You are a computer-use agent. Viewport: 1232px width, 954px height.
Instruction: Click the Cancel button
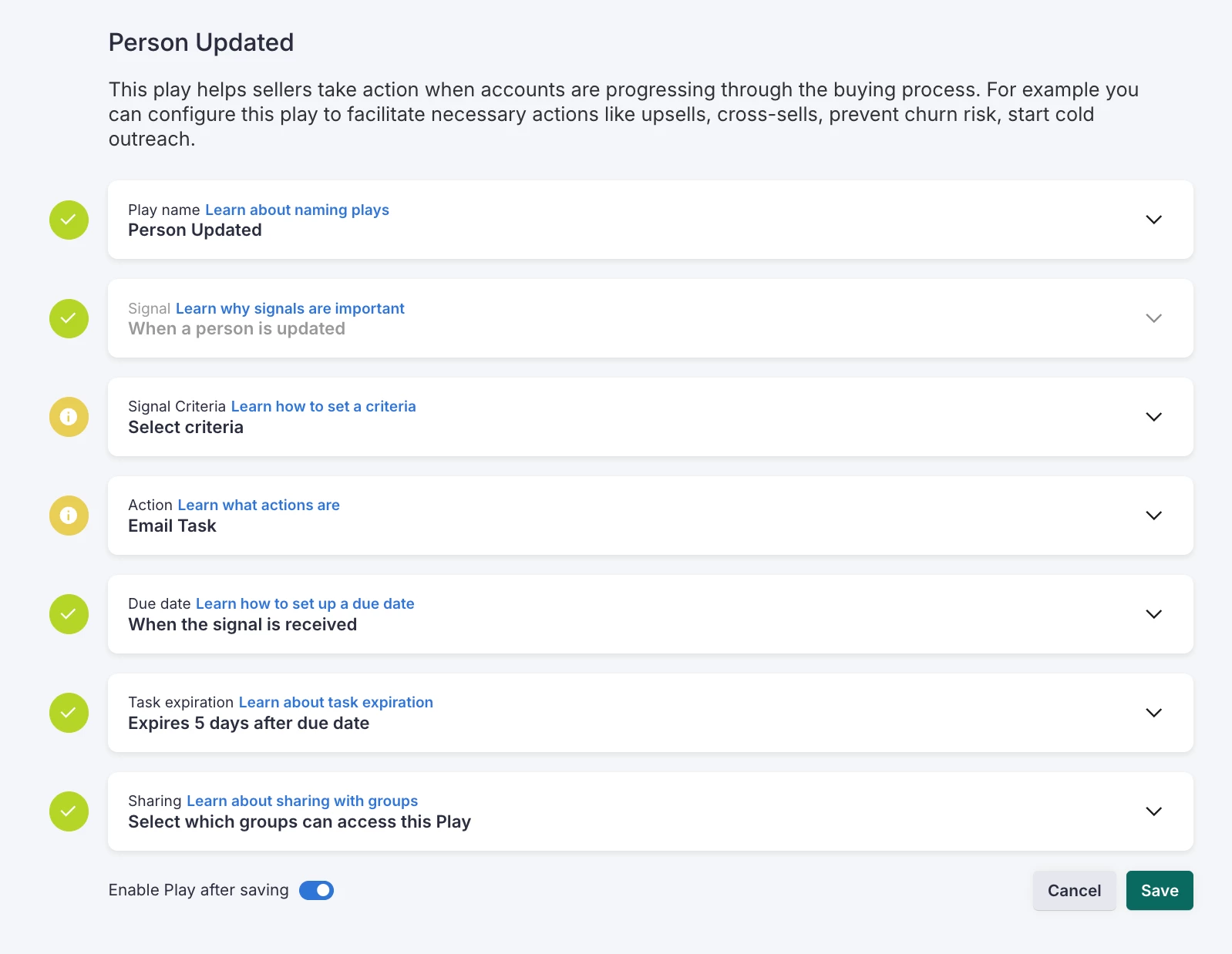(1074, 891)
